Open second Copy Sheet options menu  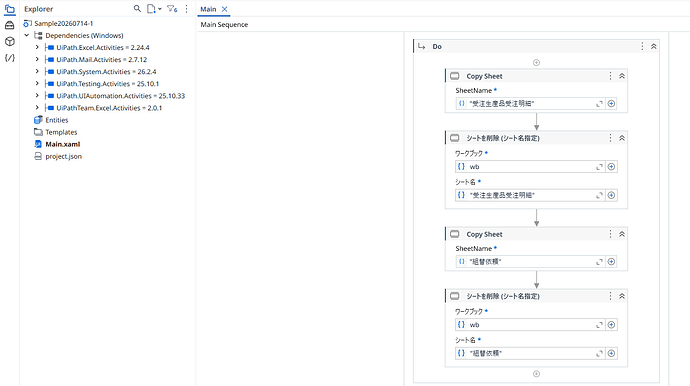tap(610, 234)
